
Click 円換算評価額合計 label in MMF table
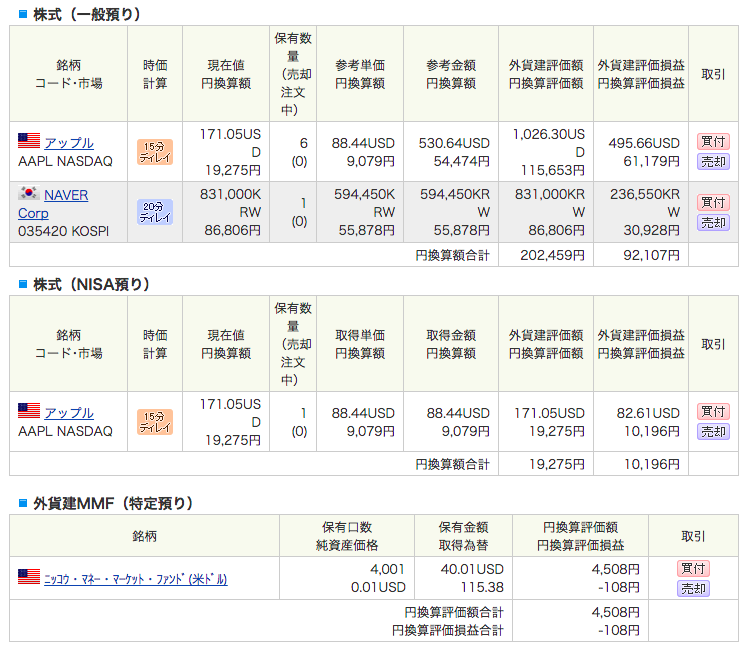click(x=453, y=612)
